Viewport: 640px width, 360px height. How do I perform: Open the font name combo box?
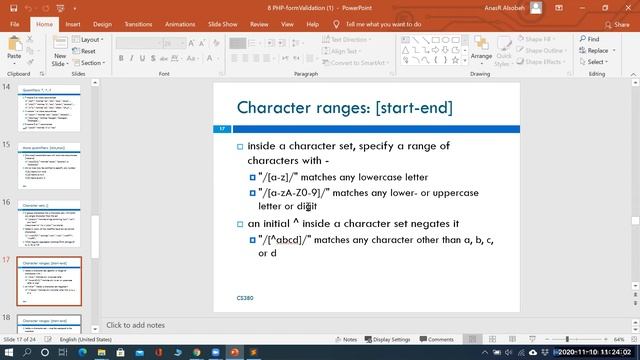(x=139, y=43)
